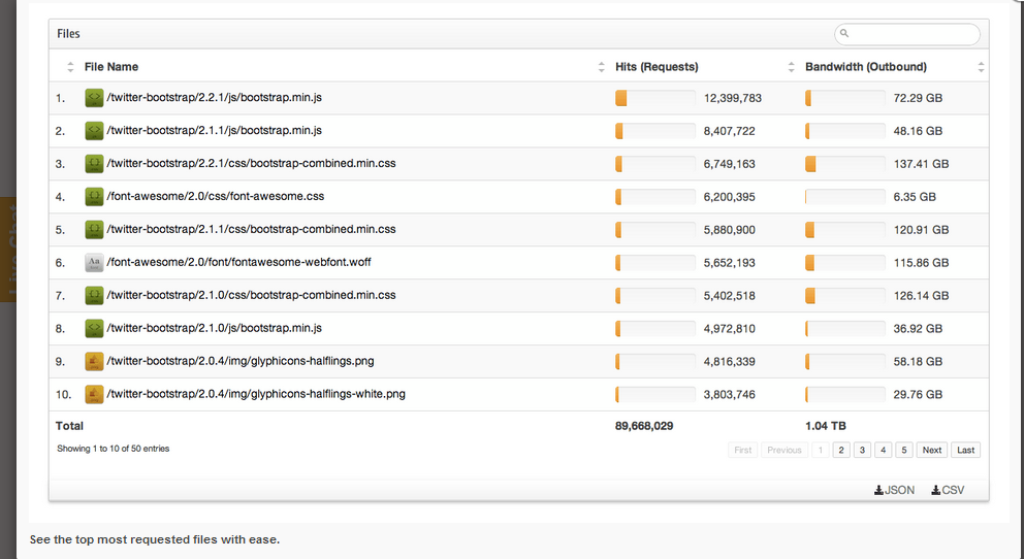The height and width of the screenshot is (559, 1024).
Task: Select the /font-awesome/2.0/css/font-awesome.css file name
Action: (213, 197)
